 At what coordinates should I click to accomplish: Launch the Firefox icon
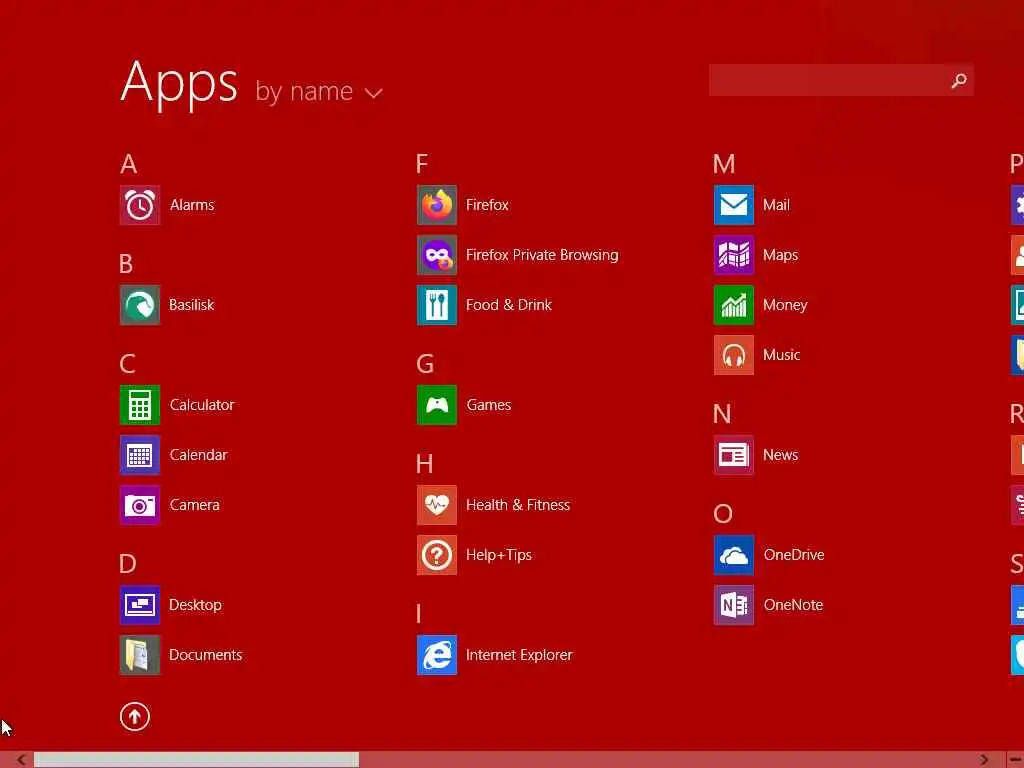pos(437,205)
